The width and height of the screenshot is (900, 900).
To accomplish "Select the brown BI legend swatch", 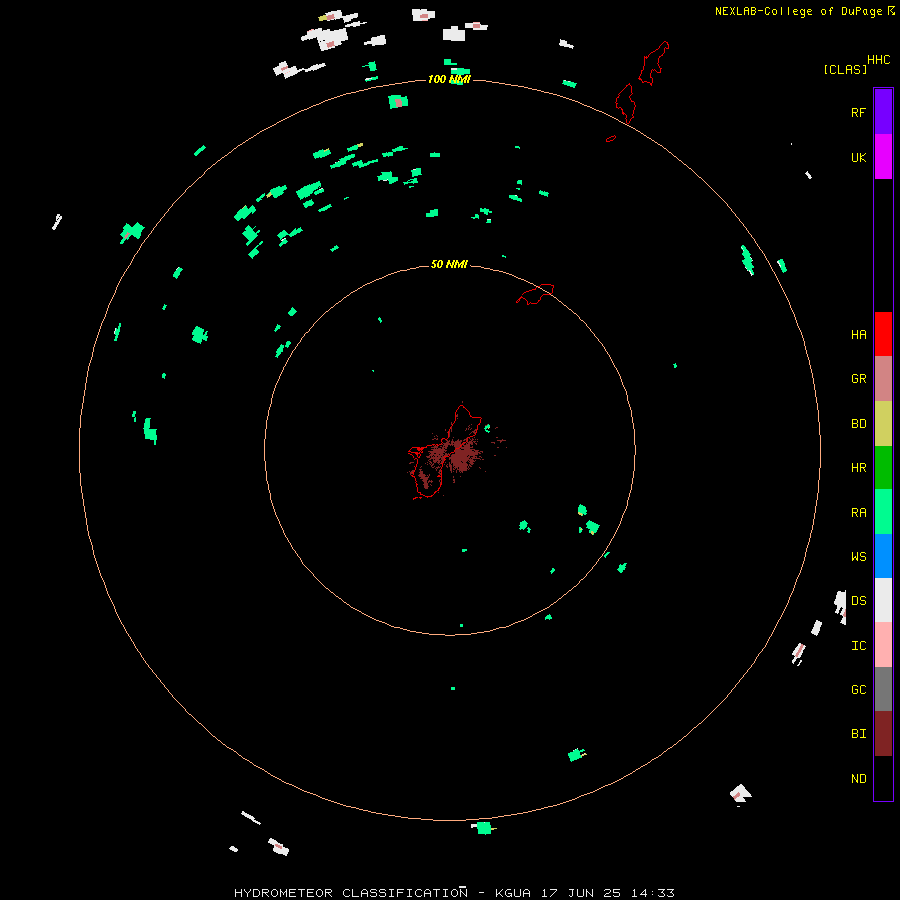I will (x=883, y=734).
